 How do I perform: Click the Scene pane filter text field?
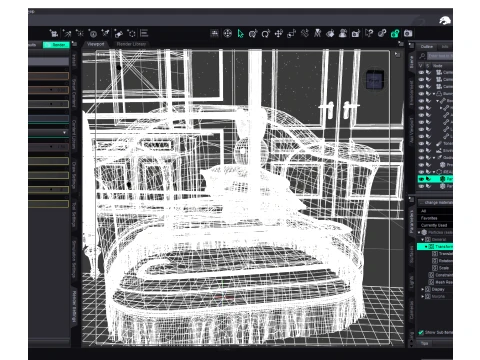click(440, 56)
